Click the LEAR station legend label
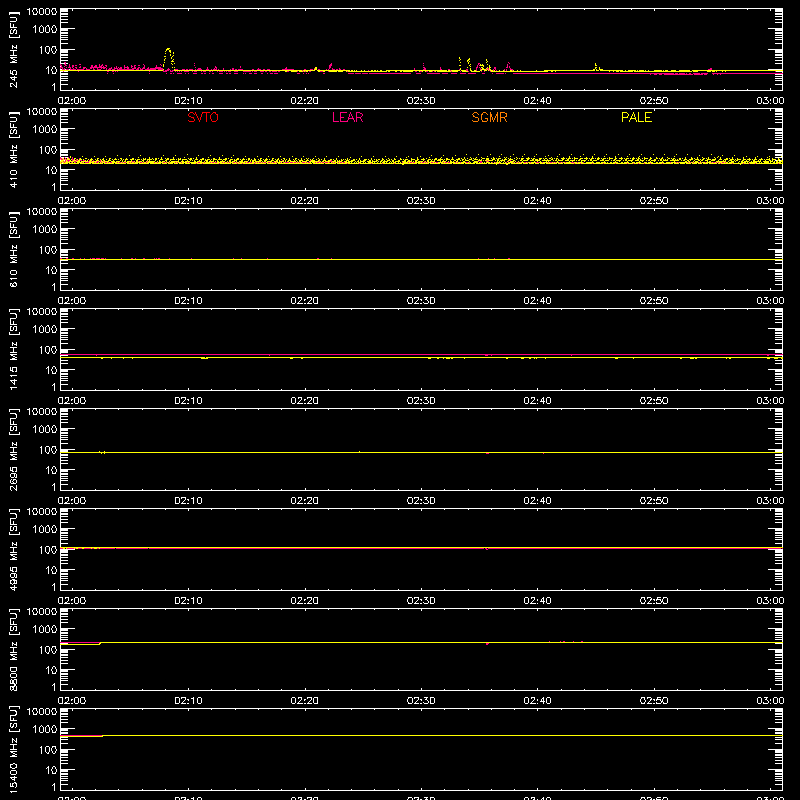Screen dimensions: 800x800 coord(347,117)
